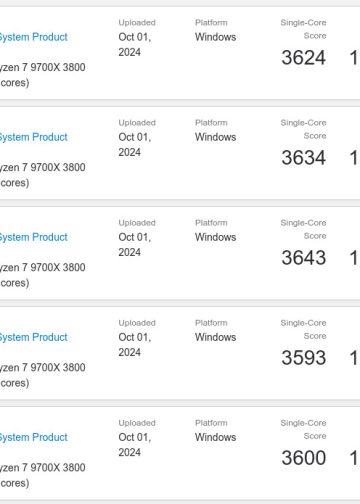Select Windows platform text in 3600 score row
This screenshot has height=504, width=360.
216,437
